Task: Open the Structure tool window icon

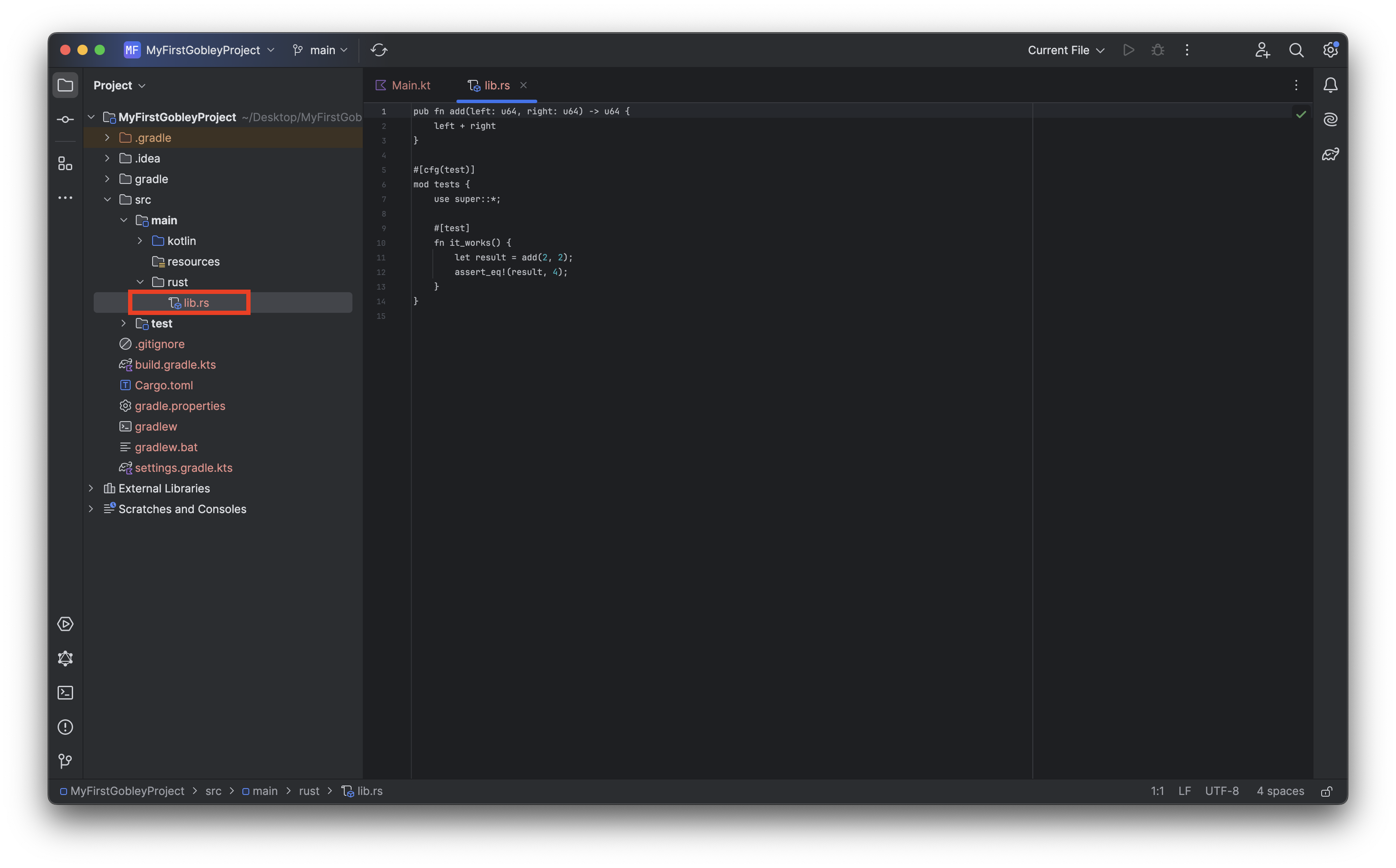Action: pos(65,164)
